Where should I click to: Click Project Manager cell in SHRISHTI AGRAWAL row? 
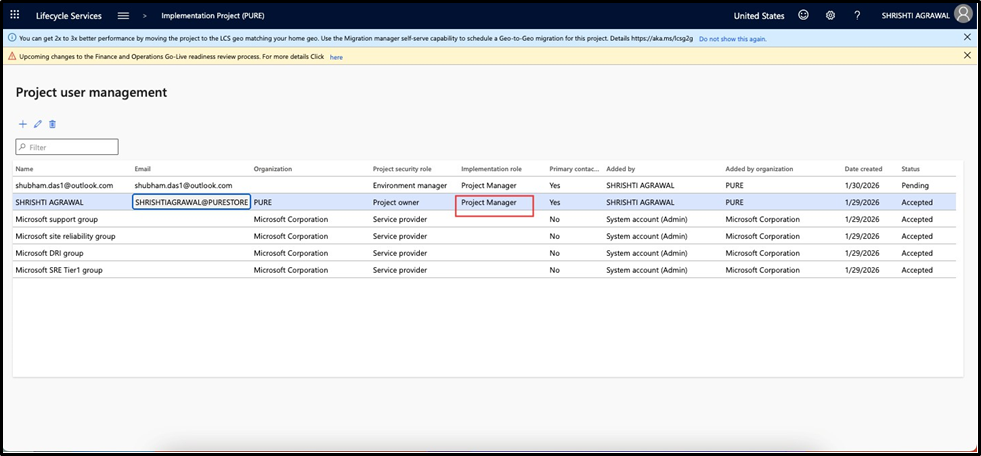pyautogui.click(x=489, y=203)
